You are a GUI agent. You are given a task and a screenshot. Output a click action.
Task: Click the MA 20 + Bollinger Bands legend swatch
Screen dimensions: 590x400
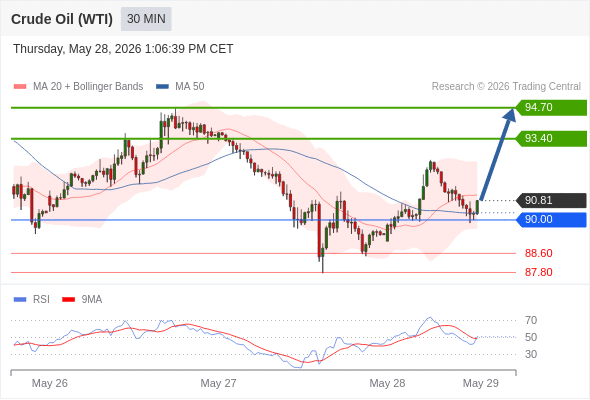pos(20,87)
